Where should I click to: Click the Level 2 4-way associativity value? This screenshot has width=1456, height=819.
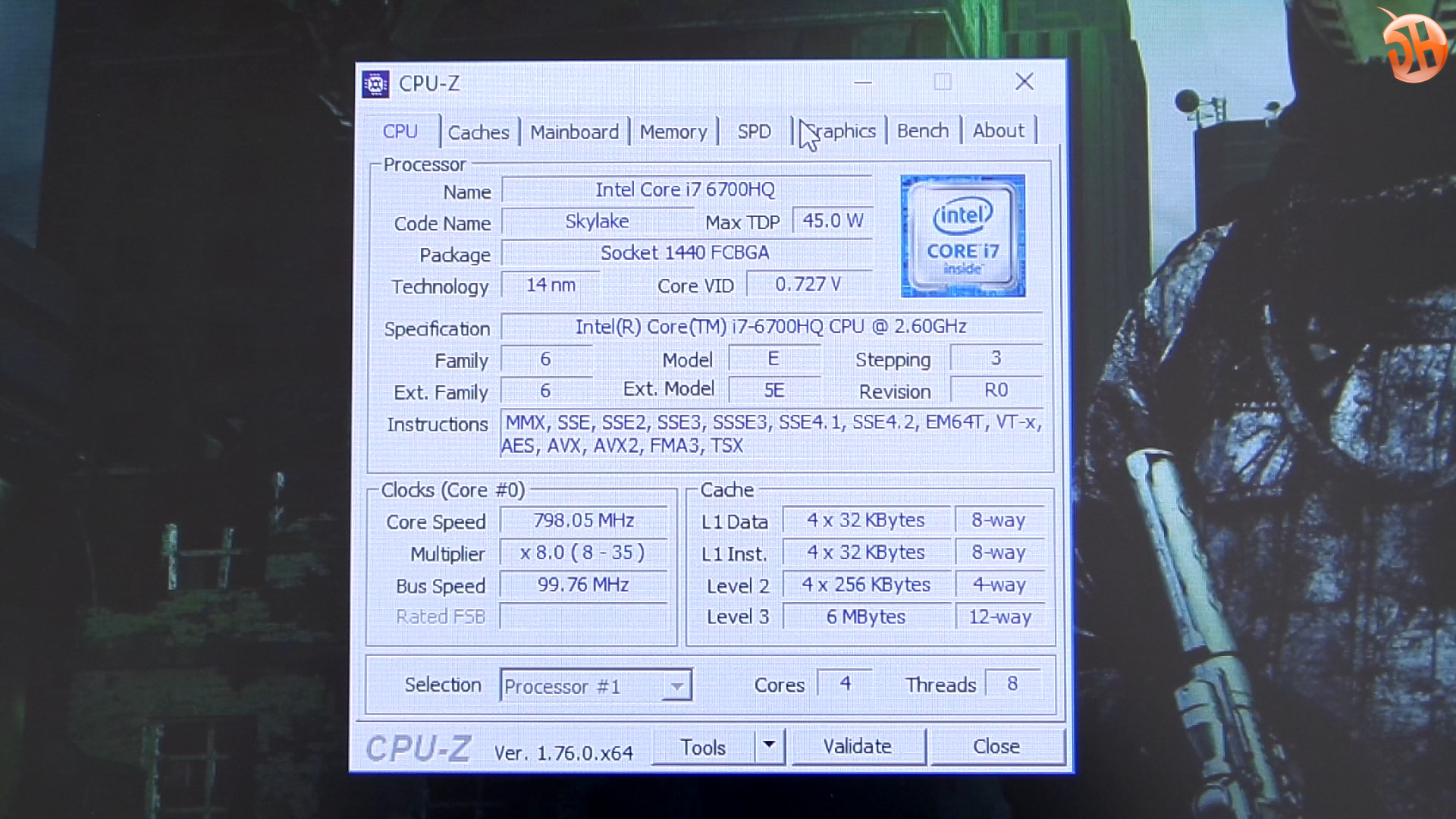[999, 585]
